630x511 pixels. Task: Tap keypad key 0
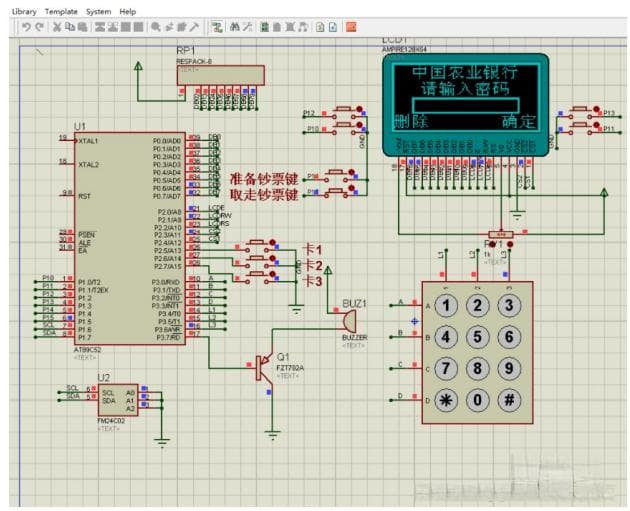pyautogui.click(x=477, y=400)
